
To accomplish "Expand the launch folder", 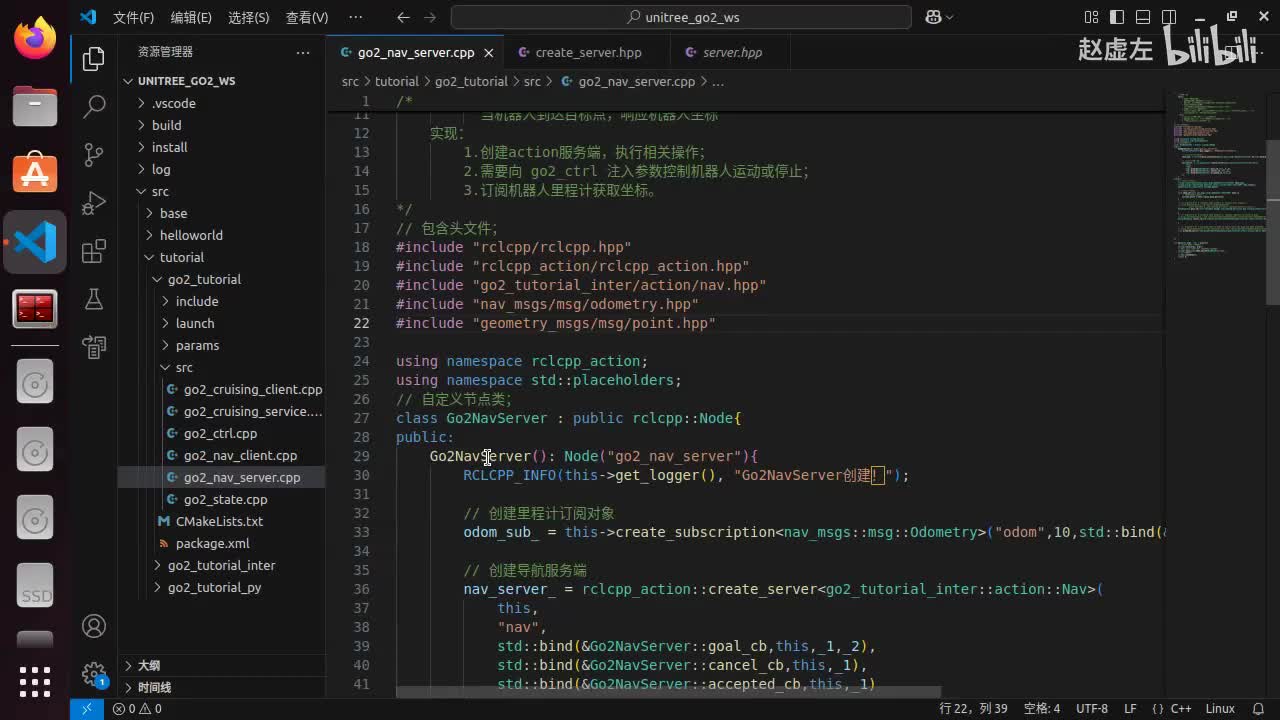I will (x=195, y=323).
